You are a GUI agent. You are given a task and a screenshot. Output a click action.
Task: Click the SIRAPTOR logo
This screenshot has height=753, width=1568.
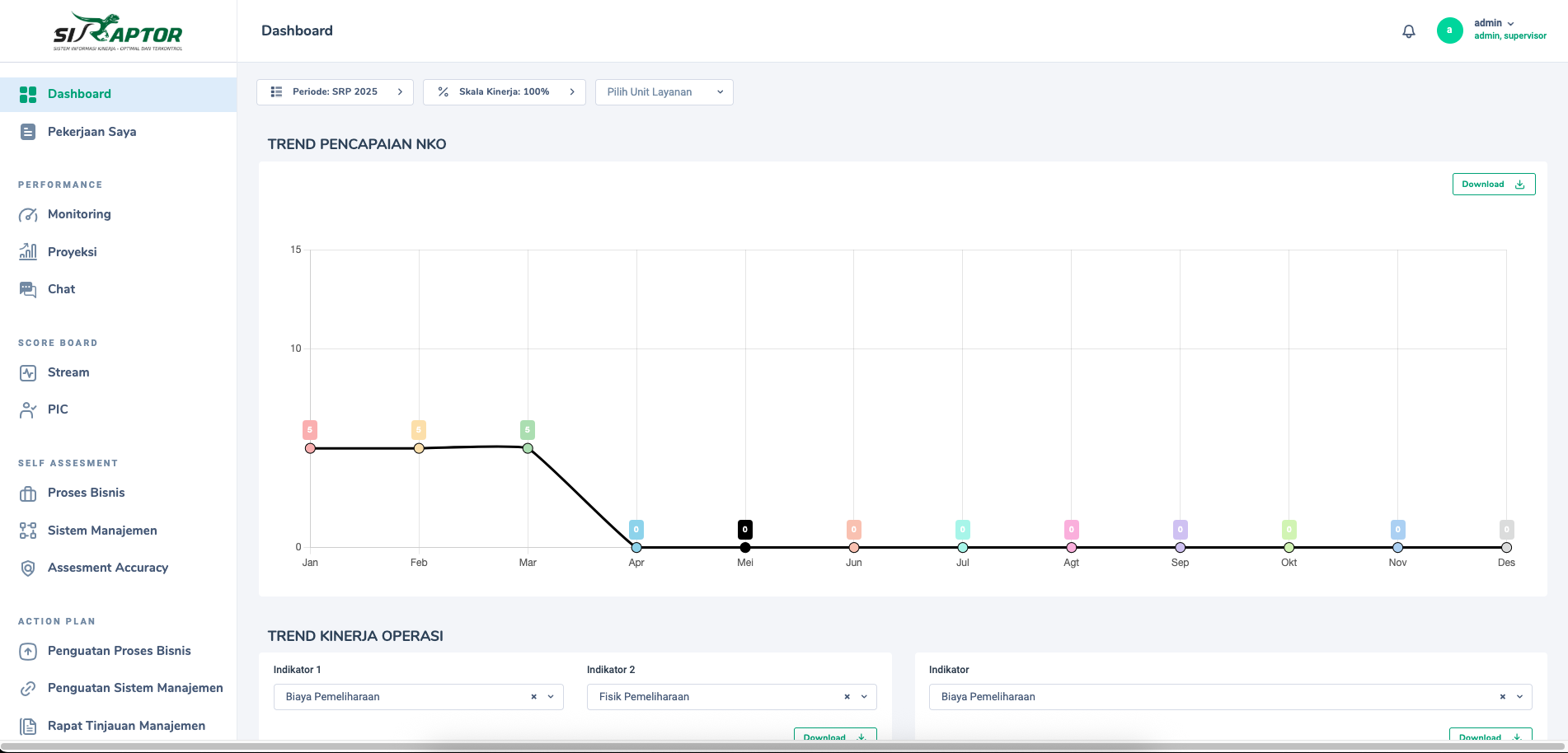[118, 32]
